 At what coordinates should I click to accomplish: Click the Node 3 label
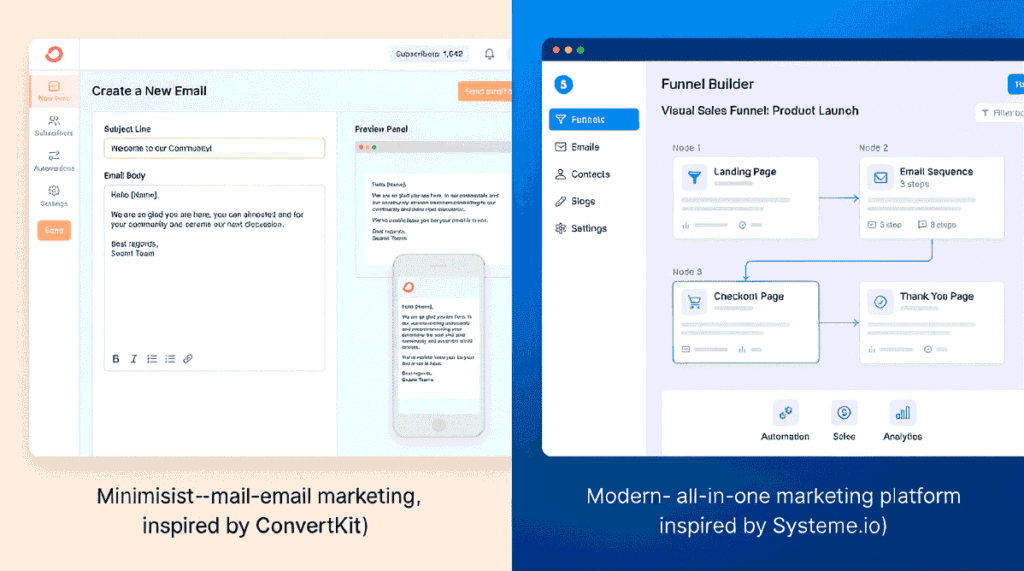coord(687,272)
